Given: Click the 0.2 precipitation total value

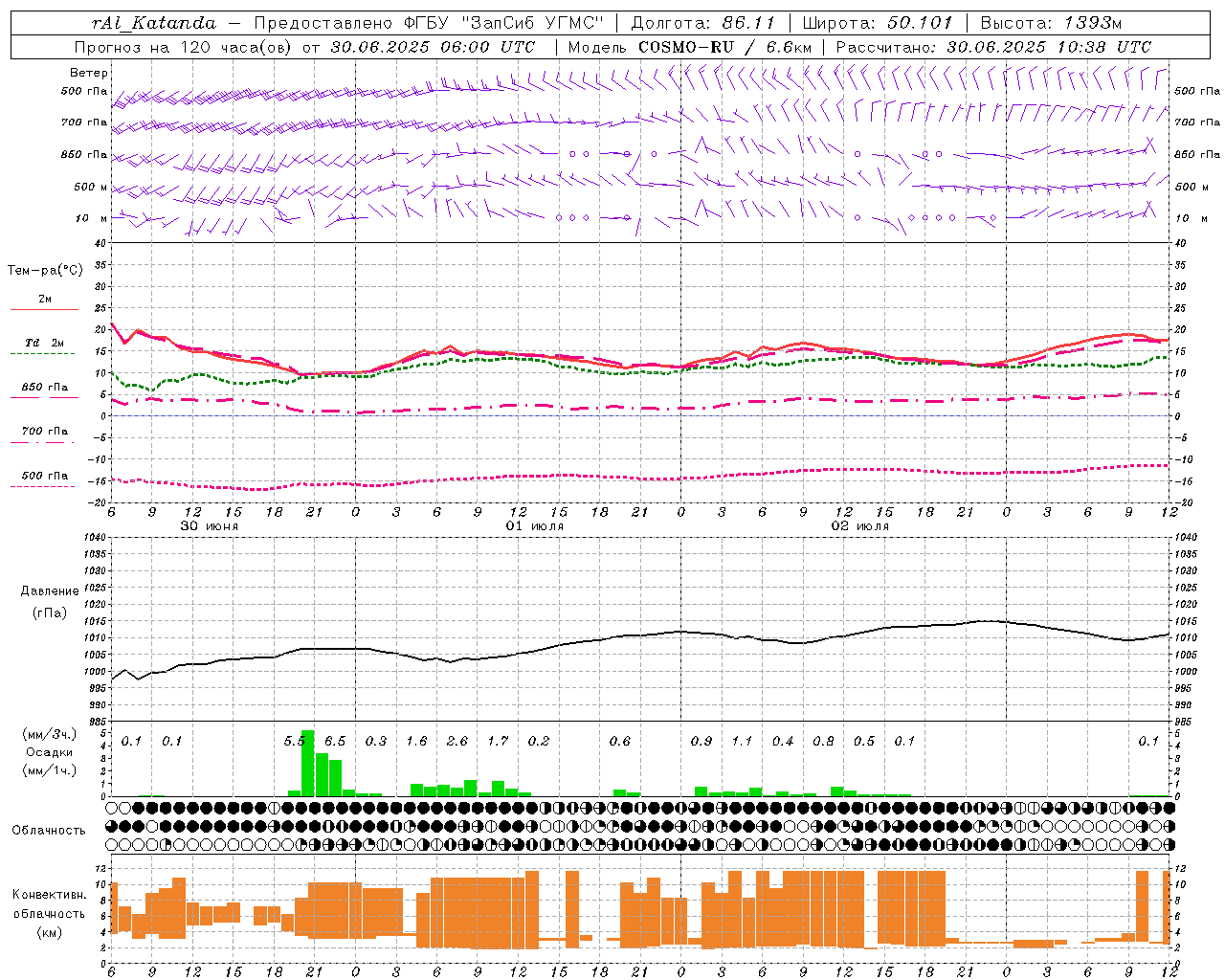Looking at the screenshot, I should click(x=539, y=741).
